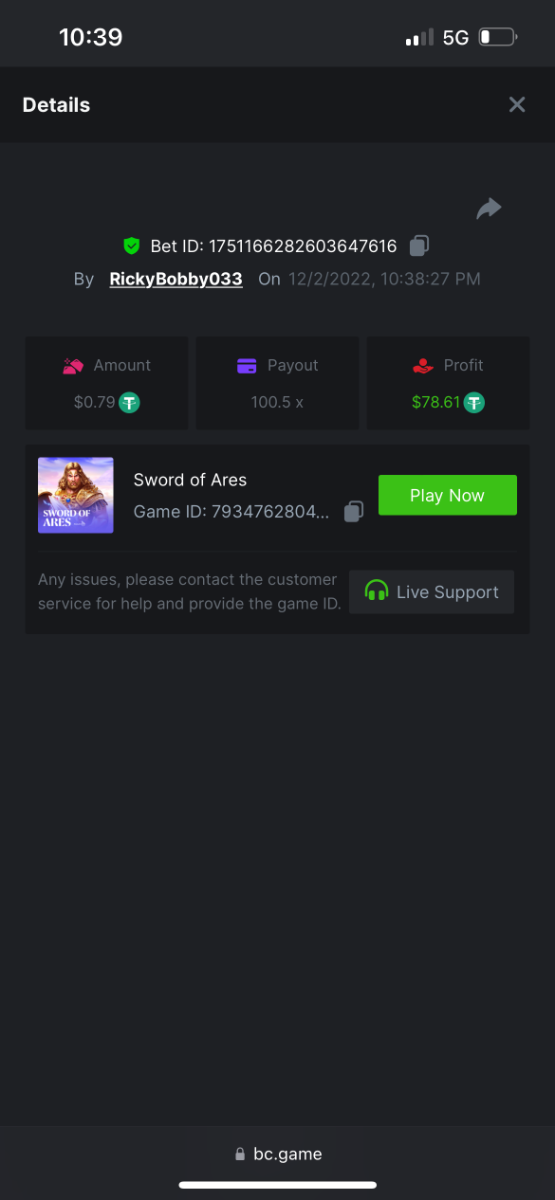The image size is (555, 1200).
Task: Tap the Sword of Ares game title
Action: point(190,480)
